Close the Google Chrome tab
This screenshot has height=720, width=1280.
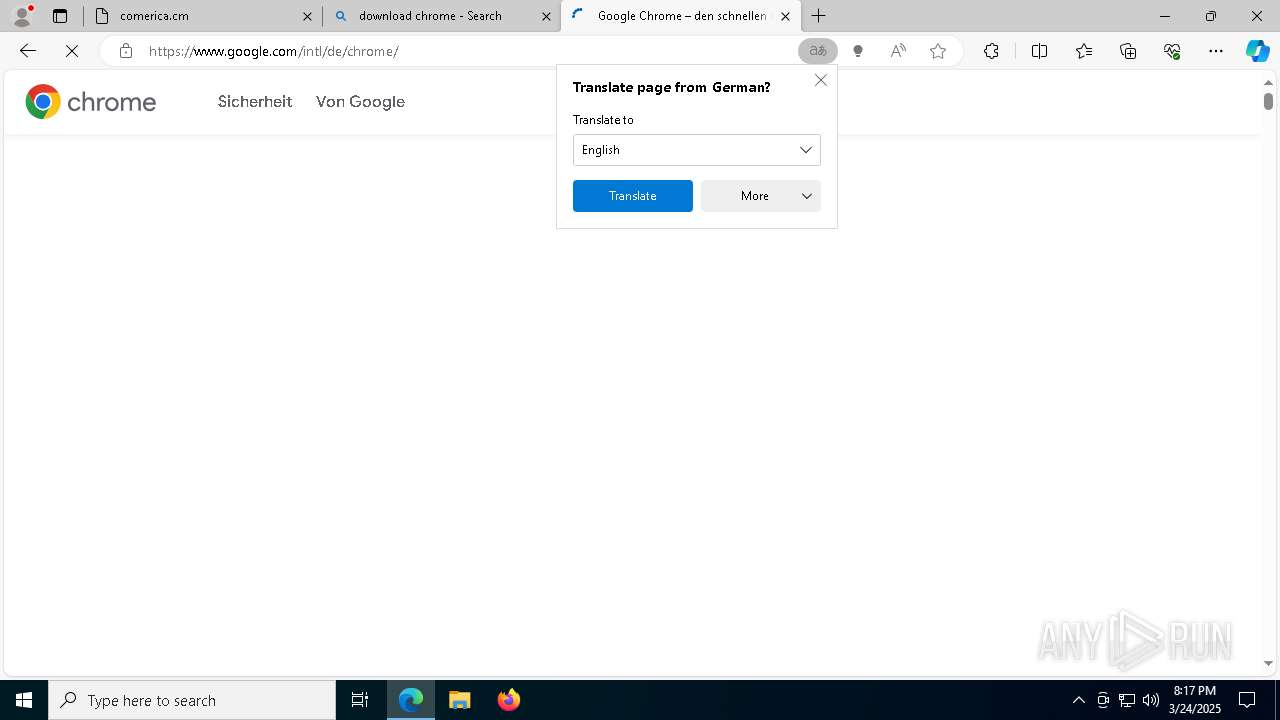click(785, 16)
